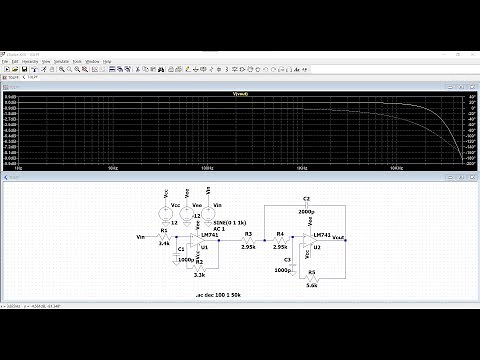Screen dimensions: 480x360
Task: Click the Copy toolbar icon
Action: [145, 69]
